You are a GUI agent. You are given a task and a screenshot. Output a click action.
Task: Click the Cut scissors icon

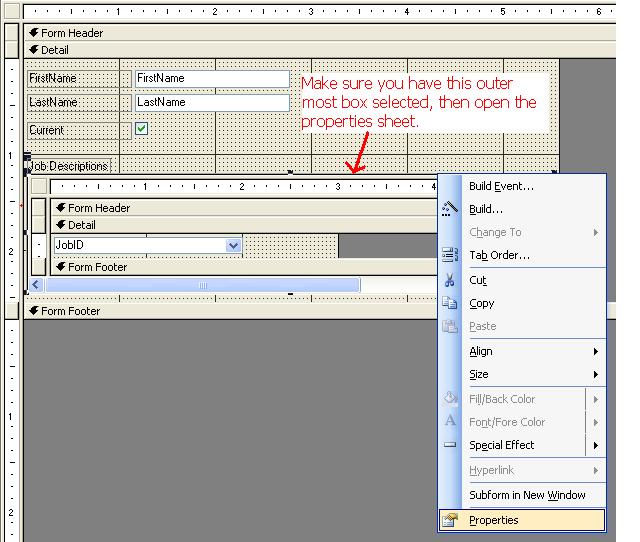450,280
